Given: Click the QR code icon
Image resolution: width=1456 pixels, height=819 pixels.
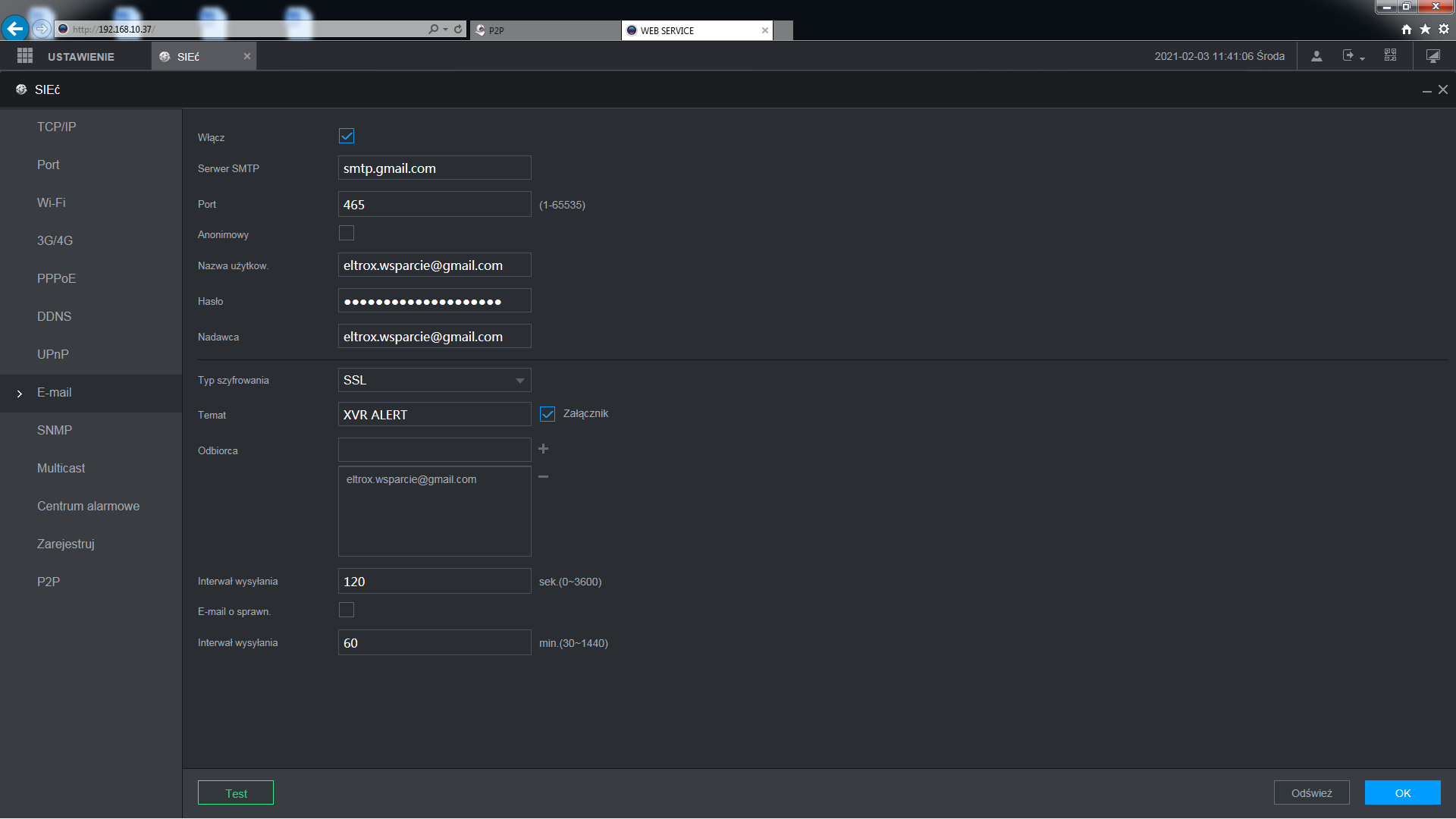Looking at the screenshot, I should pyautogui.click(x=1390, y=55).
